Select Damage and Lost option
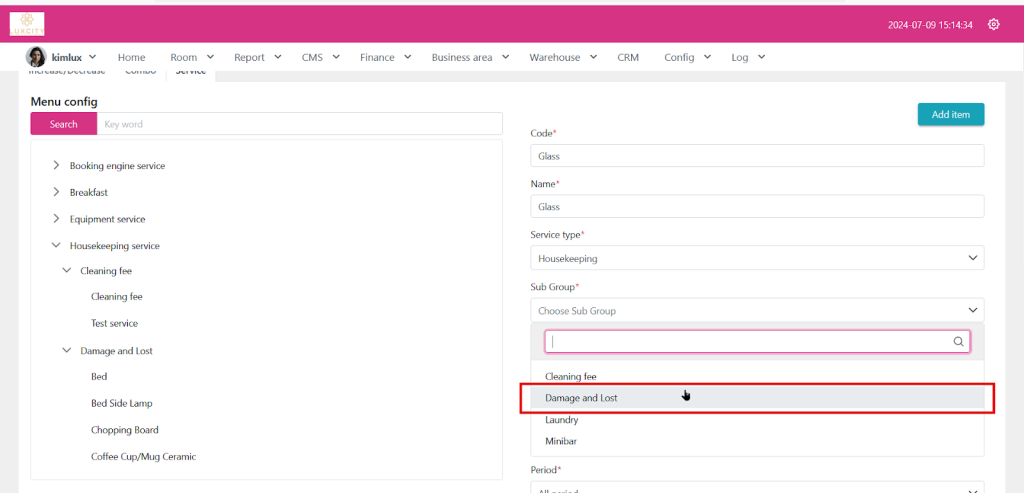Screen dimensions: 1024x493 coord(581,398)
